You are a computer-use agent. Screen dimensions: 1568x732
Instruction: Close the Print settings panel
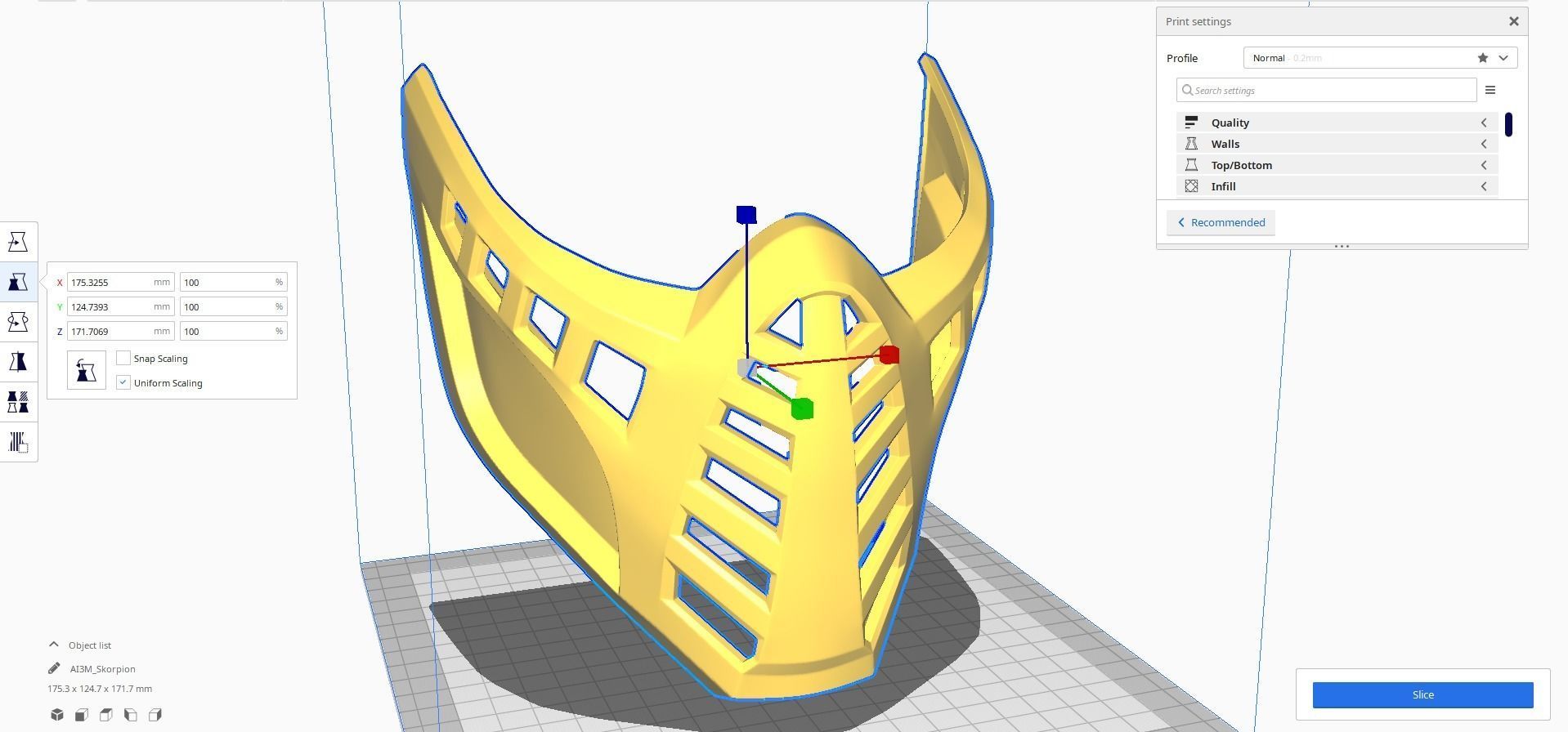[x=1514, y=22]
